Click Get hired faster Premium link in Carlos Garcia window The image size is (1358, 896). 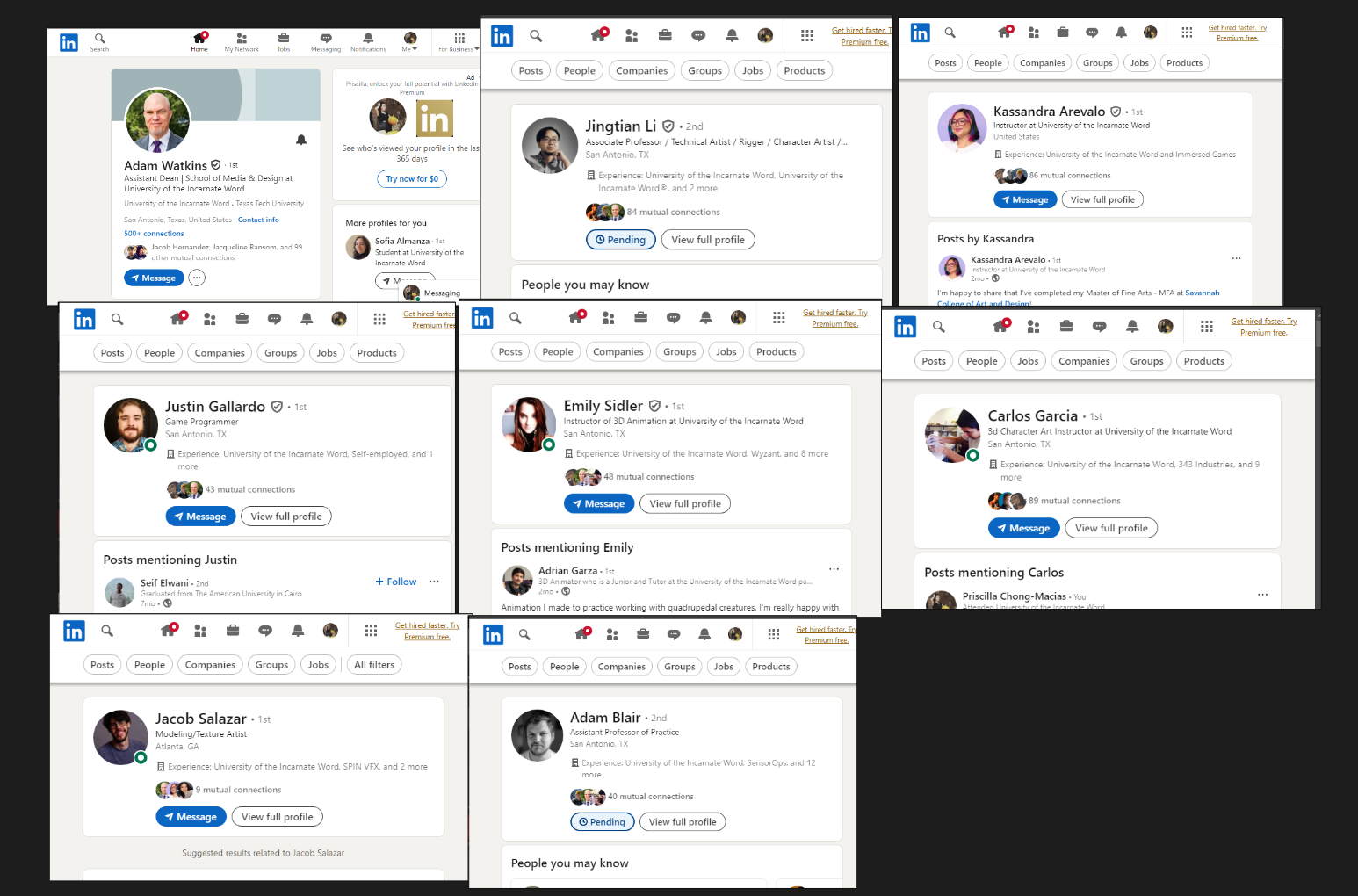[1263, 327]
